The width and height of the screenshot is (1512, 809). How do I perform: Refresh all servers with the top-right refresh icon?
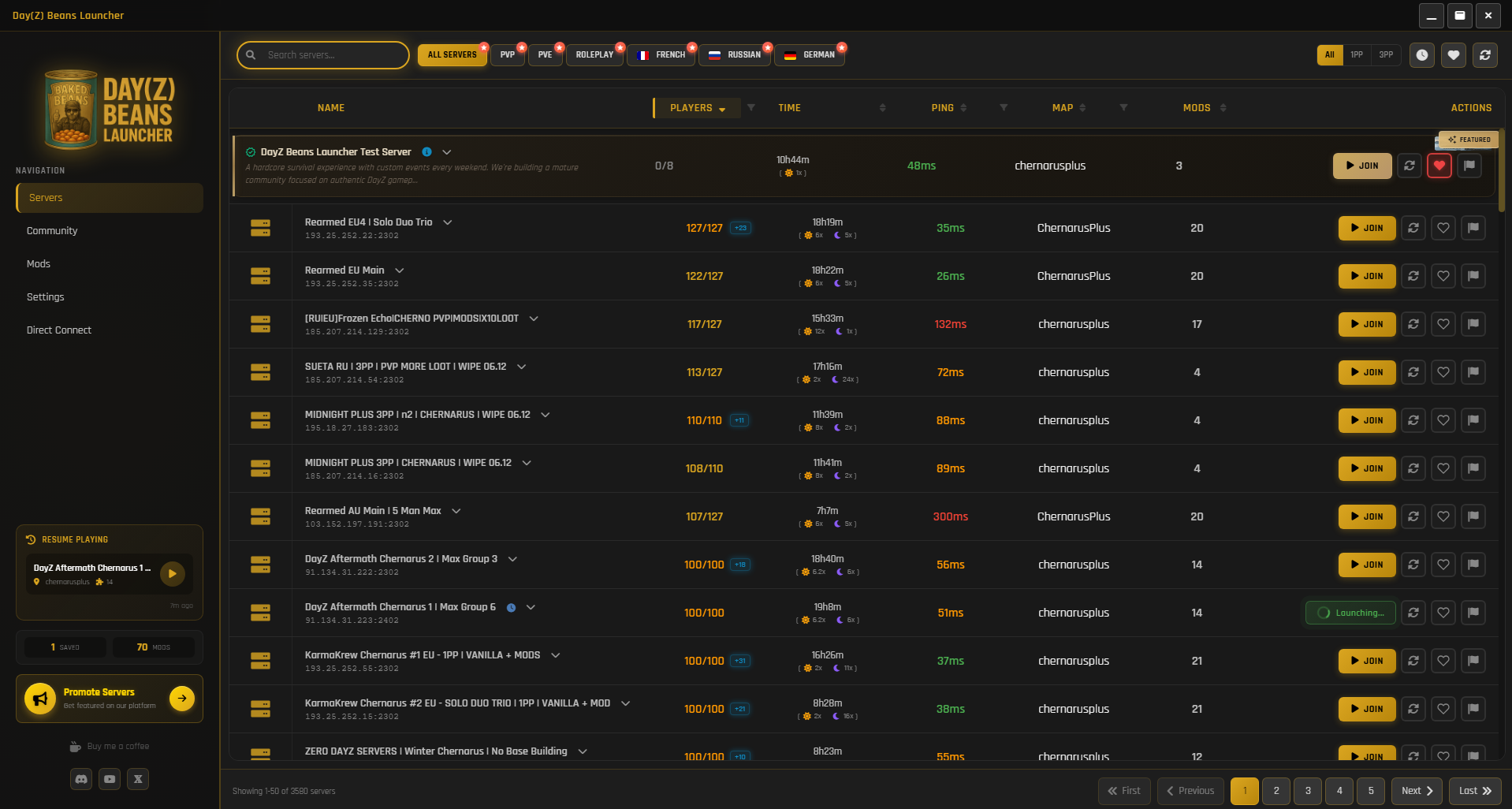(1485, 55)
